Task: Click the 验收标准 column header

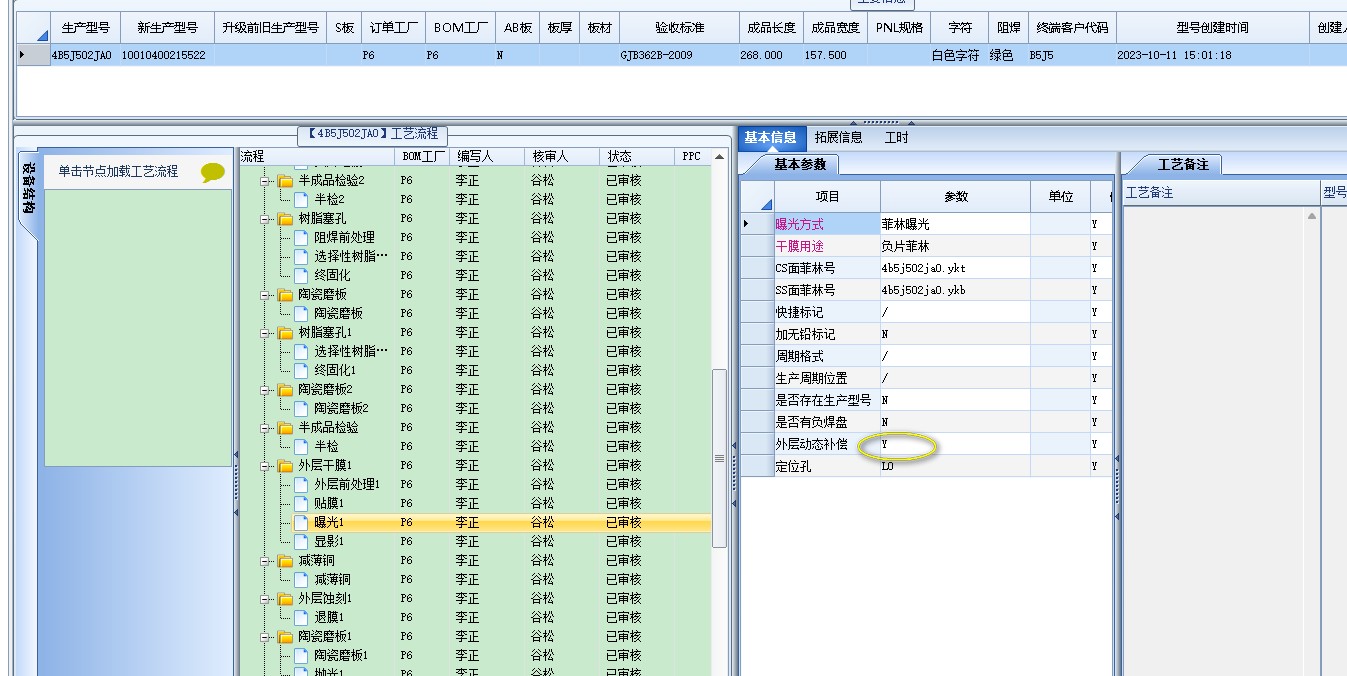Action: (x=679, y=27)
